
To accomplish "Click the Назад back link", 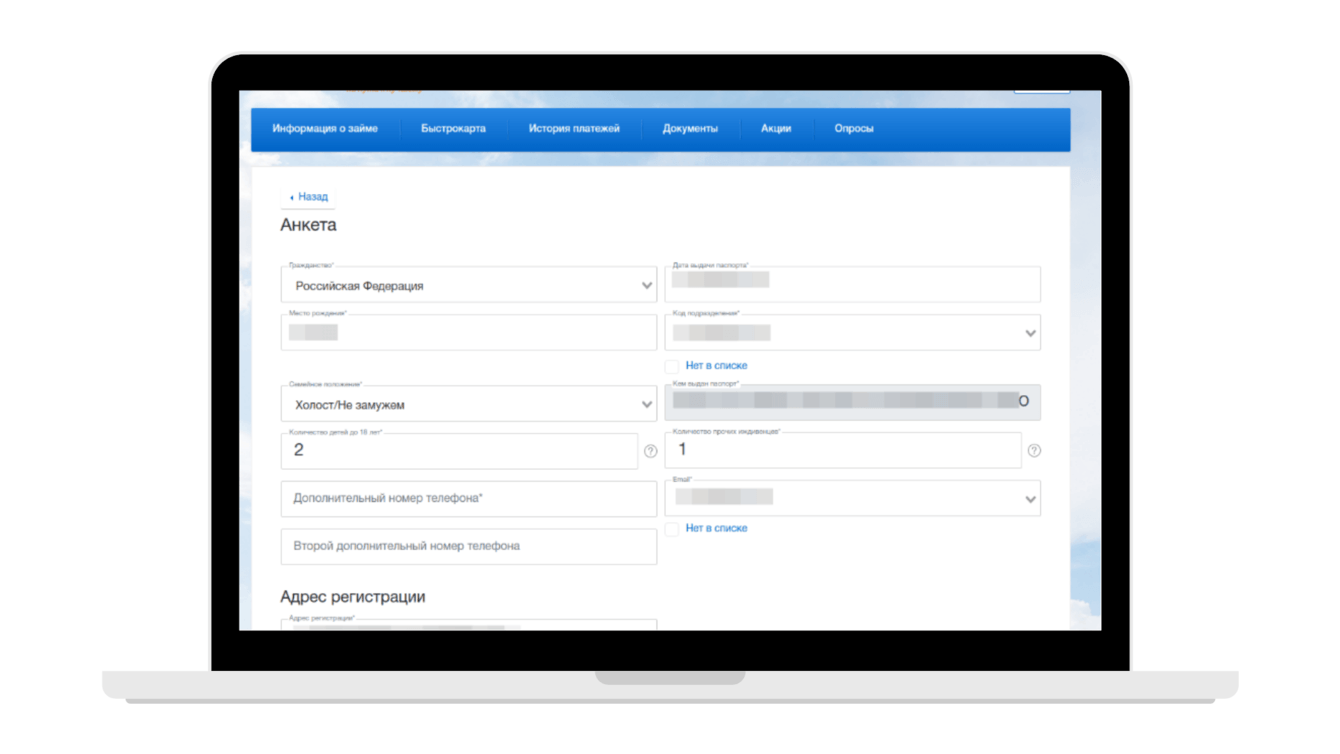I will [x=312, y=197].
